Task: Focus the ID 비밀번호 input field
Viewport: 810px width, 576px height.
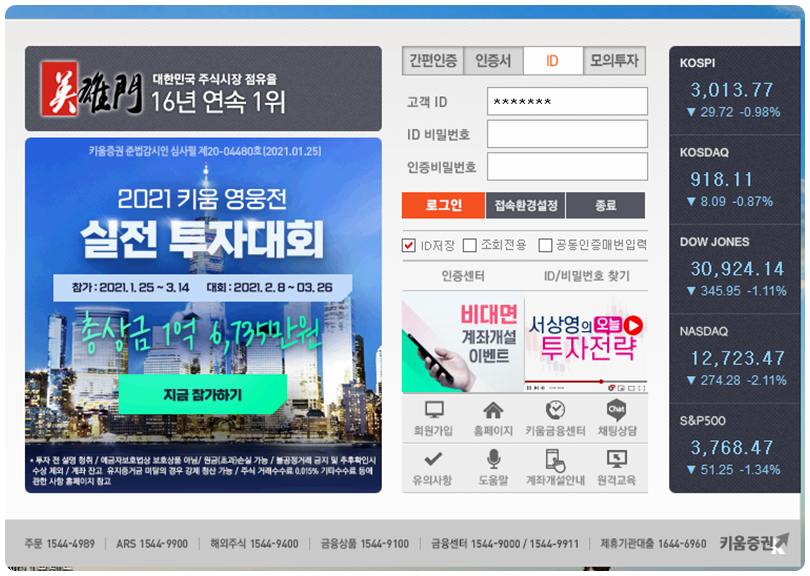Action: coord(567,134)
